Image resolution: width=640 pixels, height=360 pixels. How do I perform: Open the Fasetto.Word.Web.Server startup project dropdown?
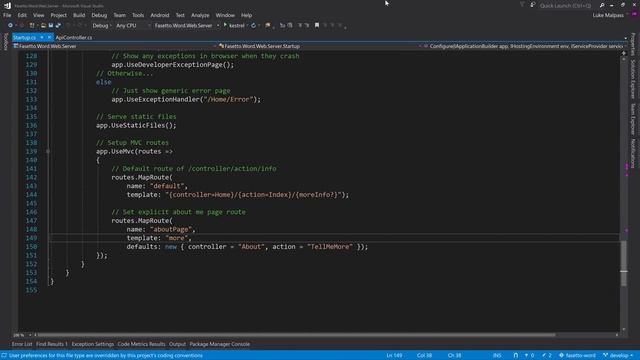pos(187,25)
